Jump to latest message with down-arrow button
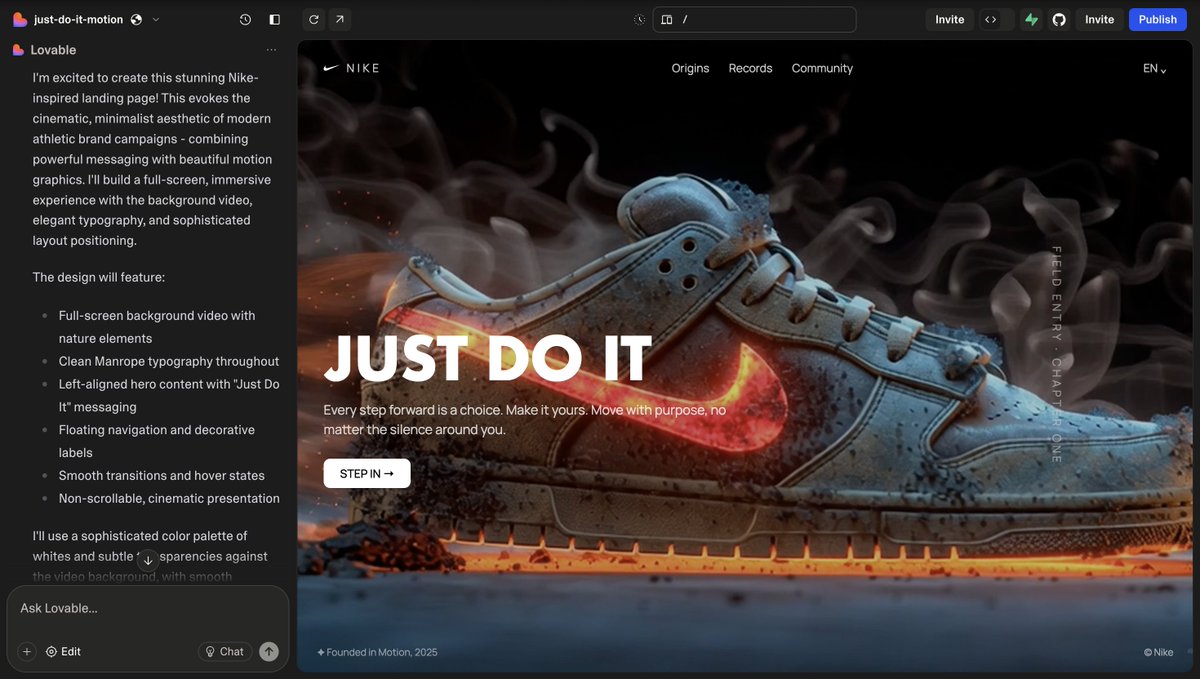This screenshot has width=1200, height=679. click(148, 560)
